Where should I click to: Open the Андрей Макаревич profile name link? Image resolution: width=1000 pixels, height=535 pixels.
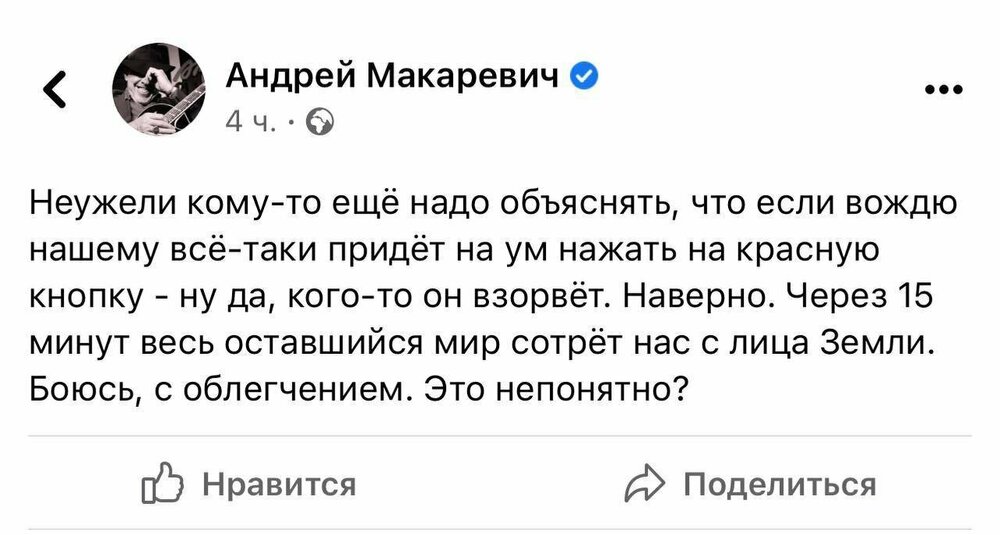click(393, 76)
